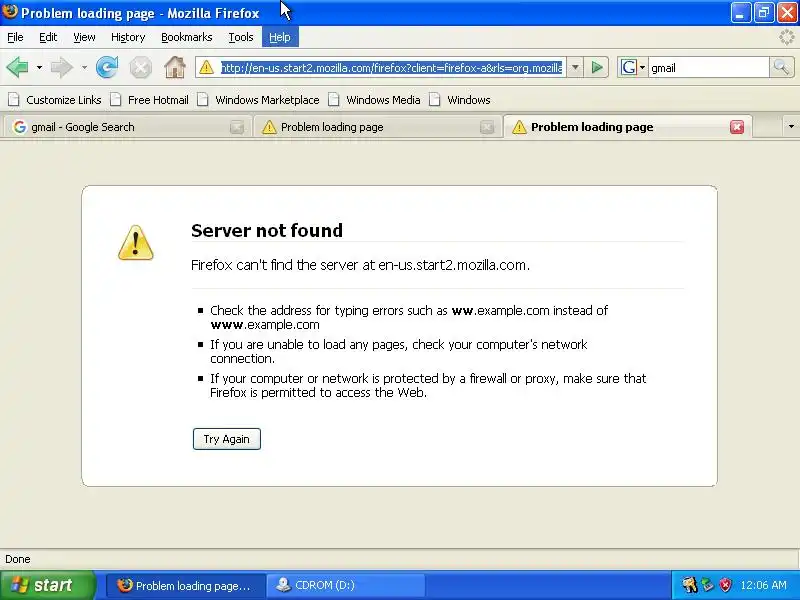Open the Windows Media bookmark
The image size is (800, 600).
tap(374, 99)
